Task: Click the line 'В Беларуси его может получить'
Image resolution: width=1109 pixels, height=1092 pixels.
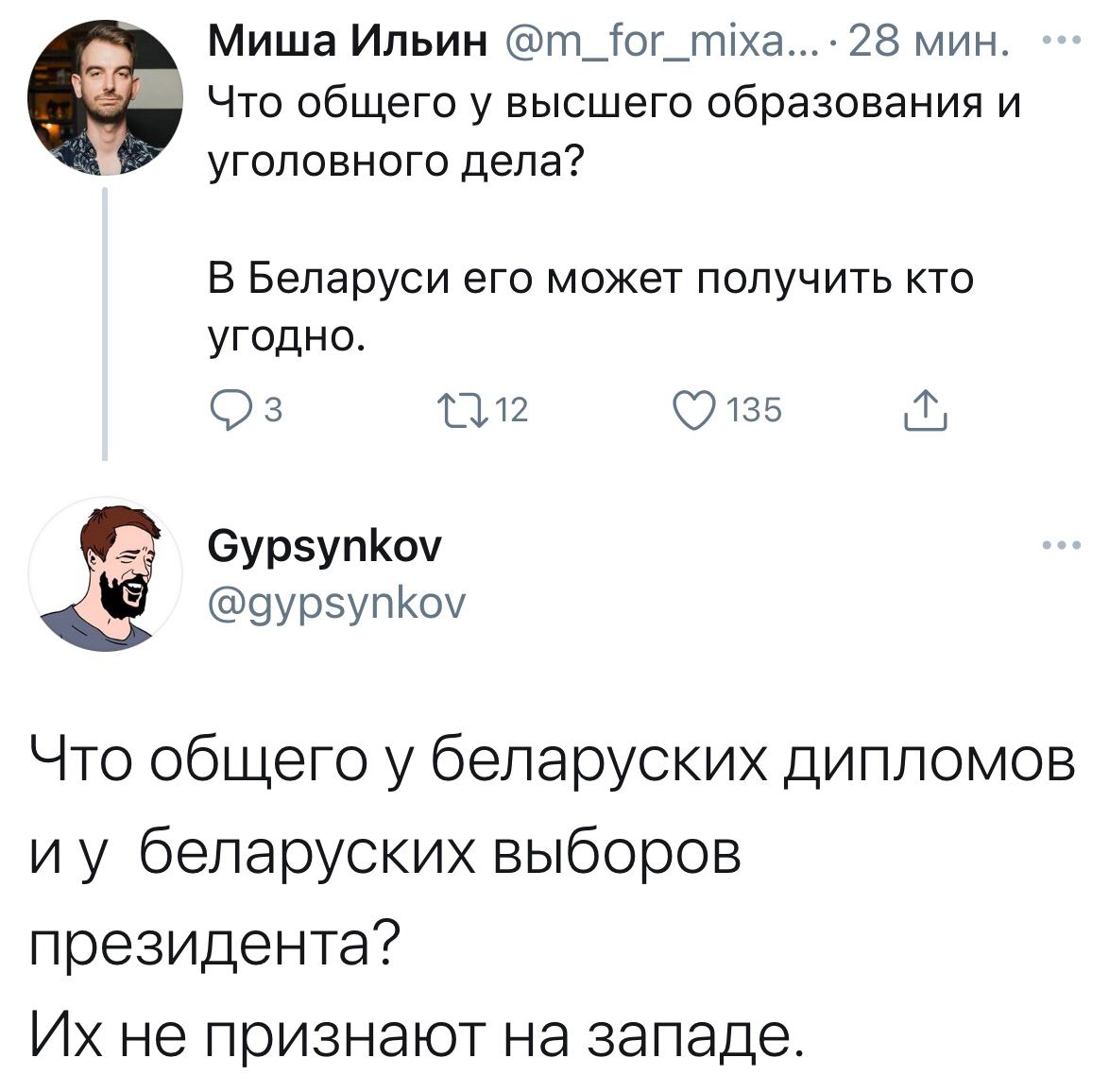Action: 589,280
